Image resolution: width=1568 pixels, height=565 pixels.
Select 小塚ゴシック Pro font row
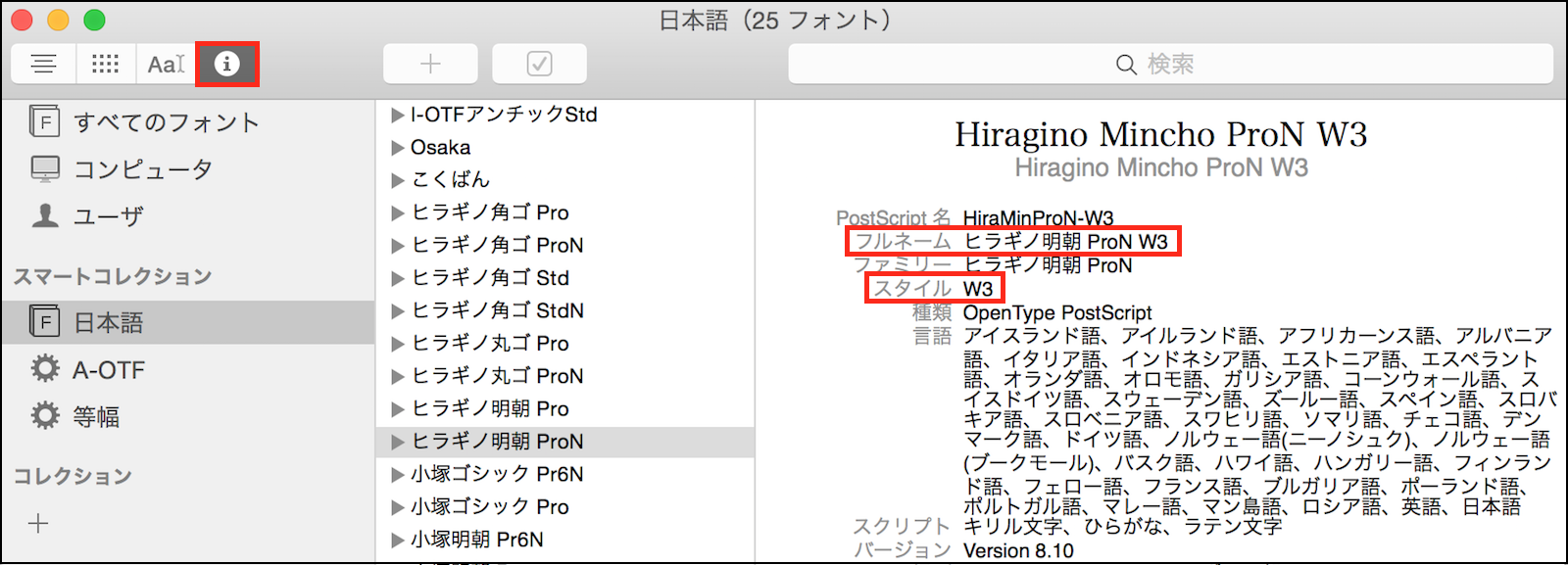click(565, 506)
